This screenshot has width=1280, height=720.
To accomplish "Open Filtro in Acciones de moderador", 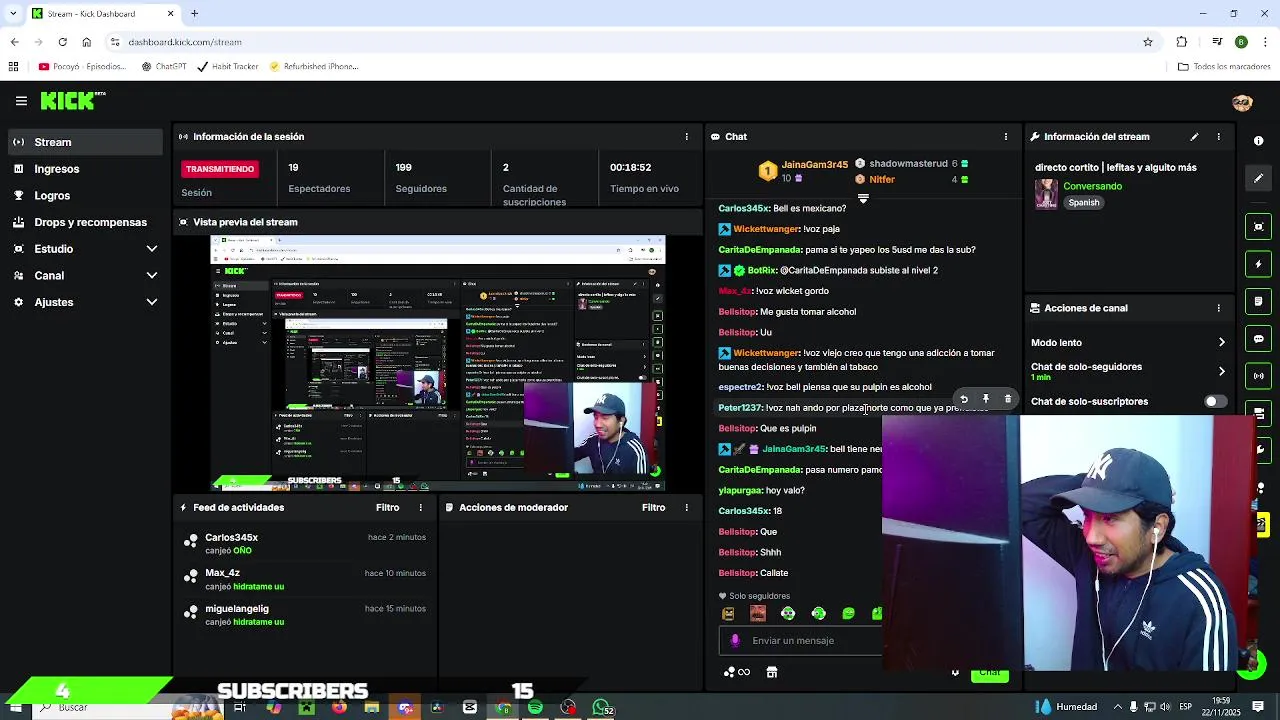I will [x=653, y=508].
